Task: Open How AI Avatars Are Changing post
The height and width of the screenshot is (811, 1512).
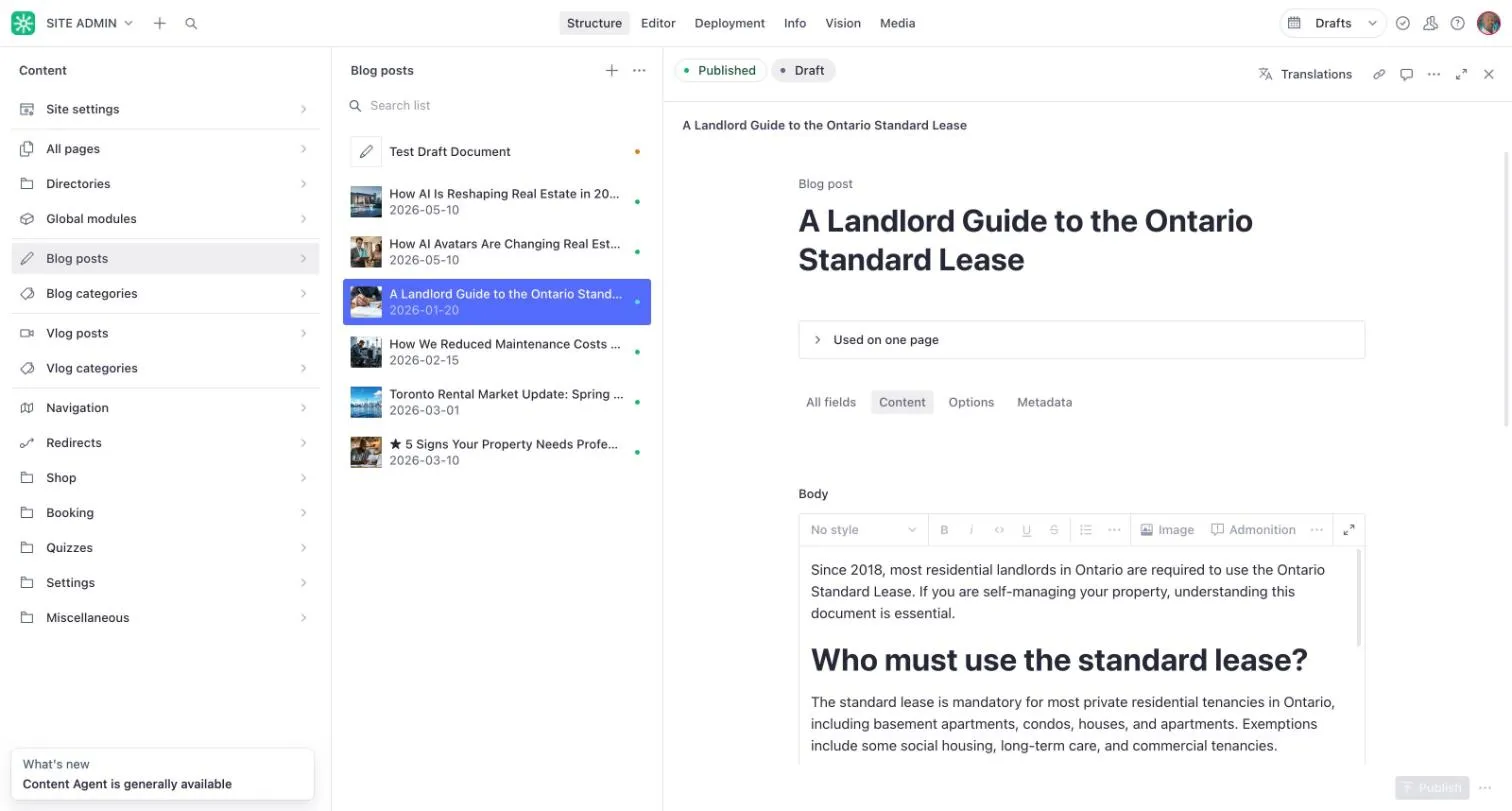Action: [497, 252]
